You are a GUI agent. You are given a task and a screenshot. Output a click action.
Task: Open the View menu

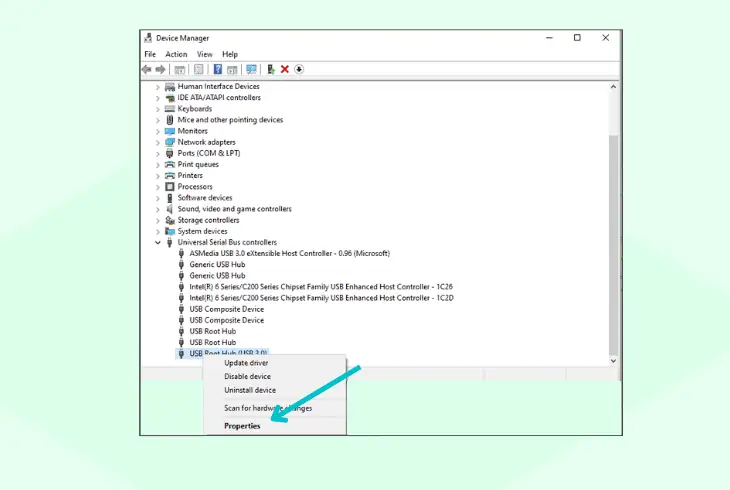click(204, 54)
